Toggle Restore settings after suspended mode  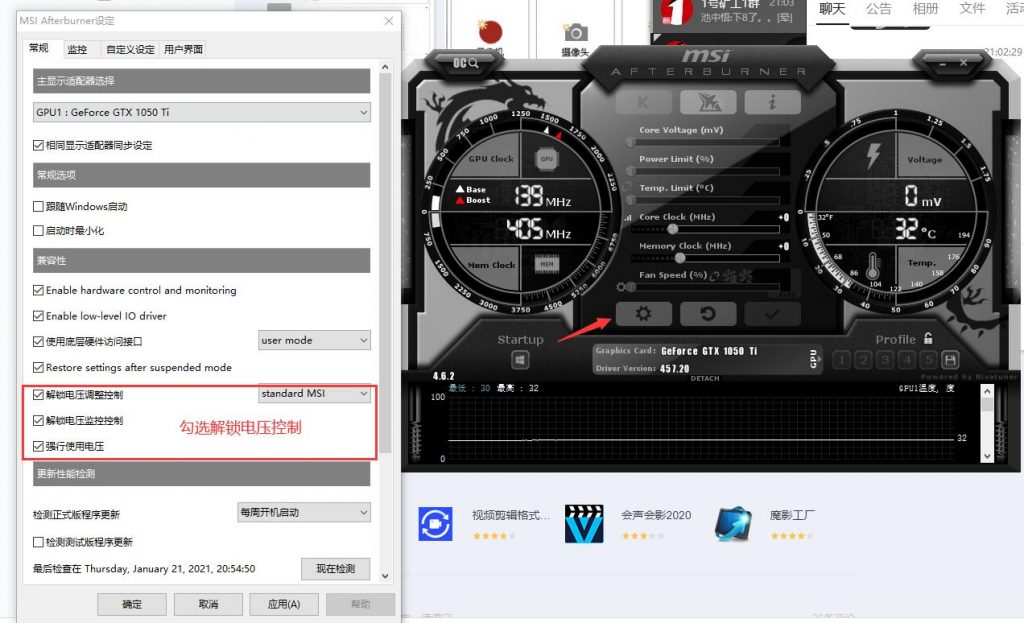click(39, 368)
